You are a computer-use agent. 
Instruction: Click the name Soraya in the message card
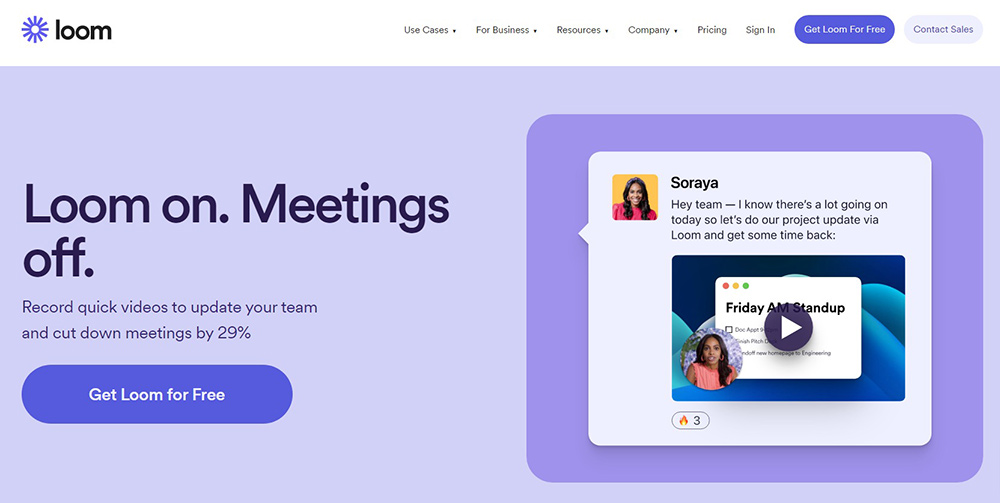tap(694, 183)
